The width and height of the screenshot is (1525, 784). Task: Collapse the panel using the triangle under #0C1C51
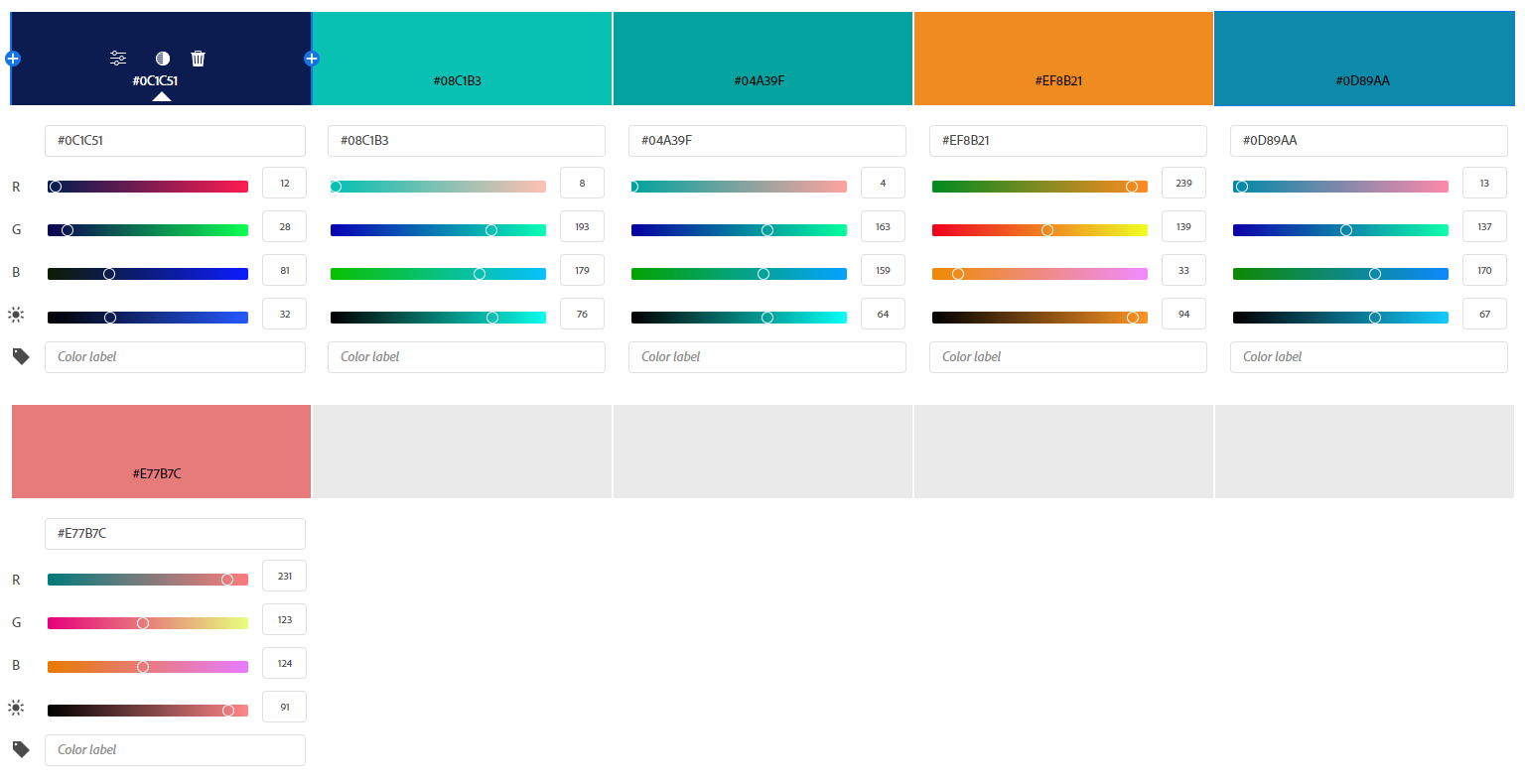[x=162, y=96]
